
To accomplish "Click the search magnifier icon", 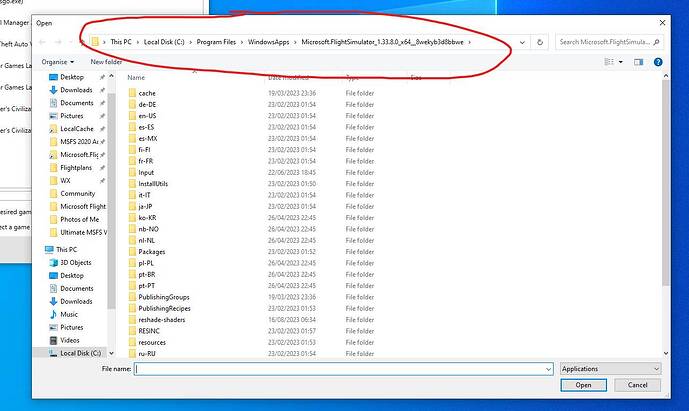I will point(656,42).
